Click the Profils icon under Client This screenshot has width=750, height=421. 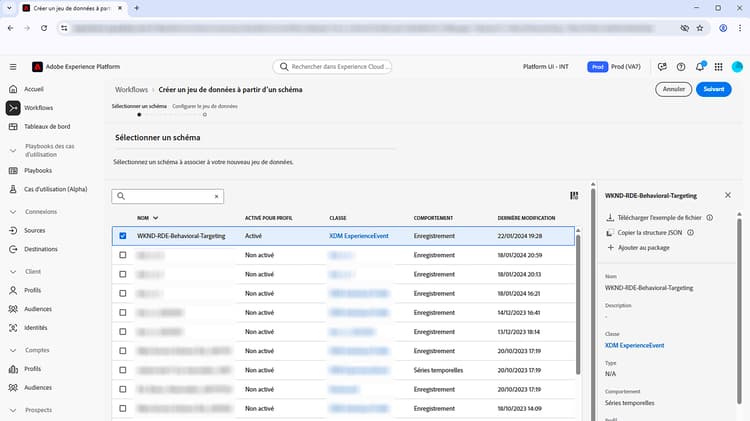coord(13,290)
